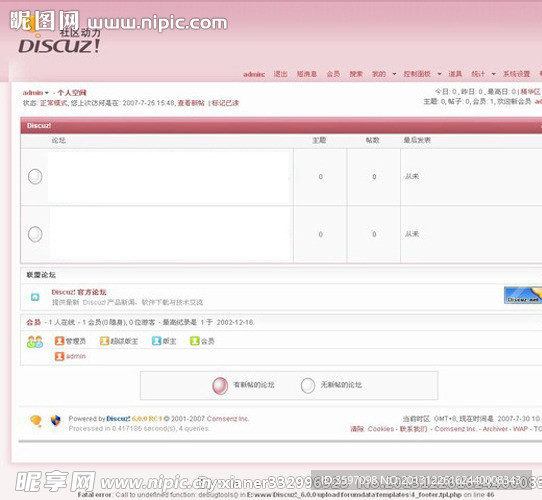
Task: Click the 标记已读 link
Action: [225, 103]
